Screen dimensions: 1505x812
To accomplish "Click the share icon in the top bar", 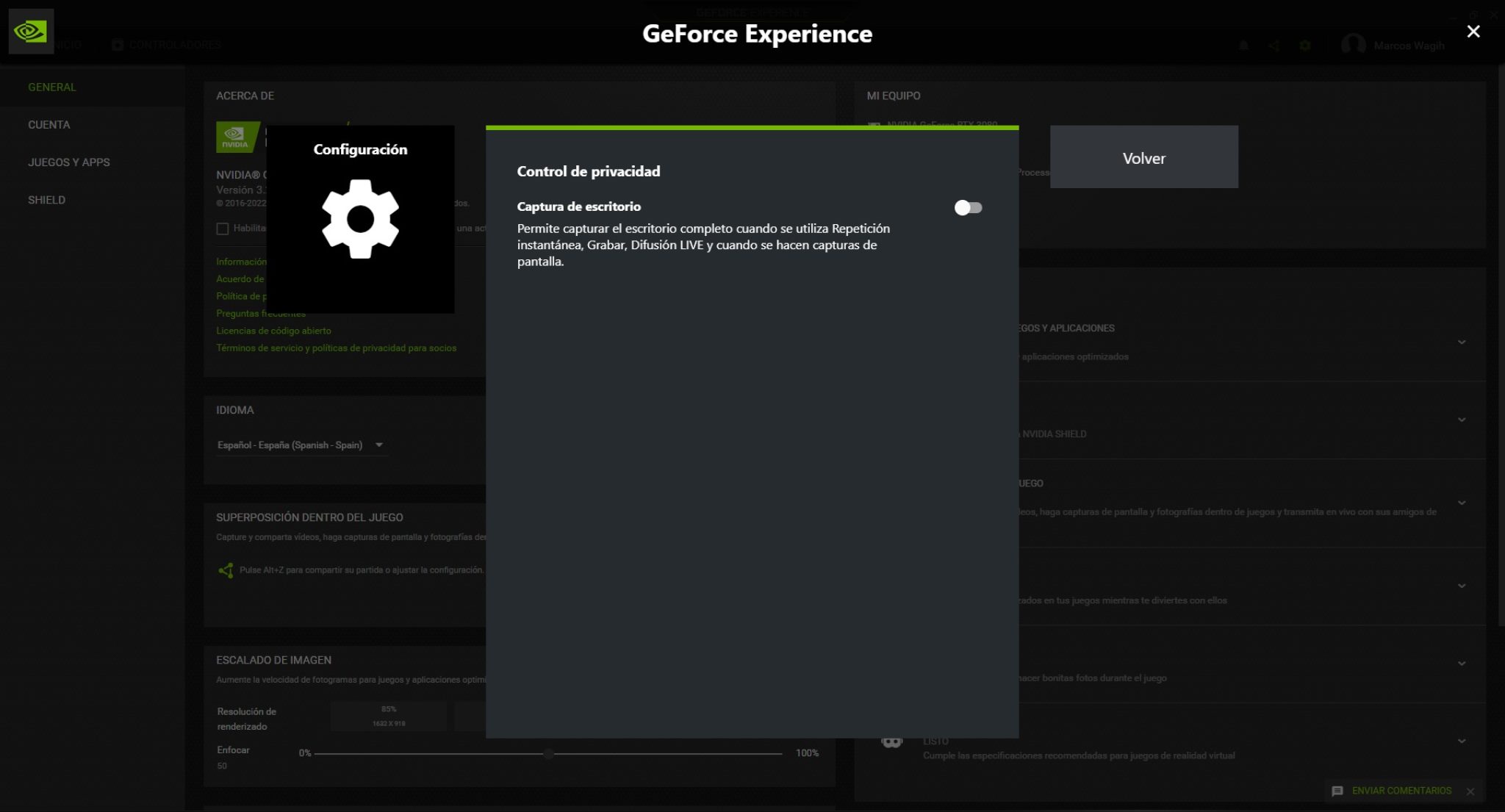I will 1275,45.
